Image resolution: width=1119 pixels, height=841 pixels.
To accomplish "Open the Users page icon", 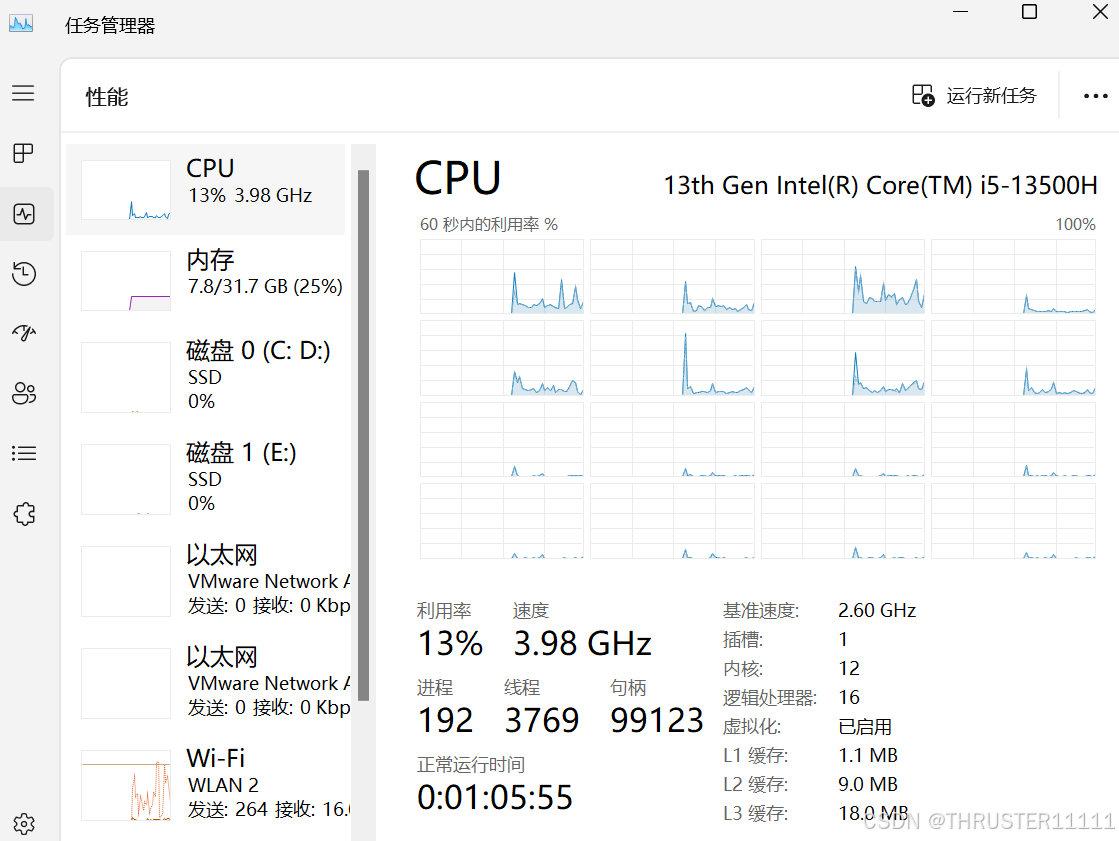I will pos(24,393).
